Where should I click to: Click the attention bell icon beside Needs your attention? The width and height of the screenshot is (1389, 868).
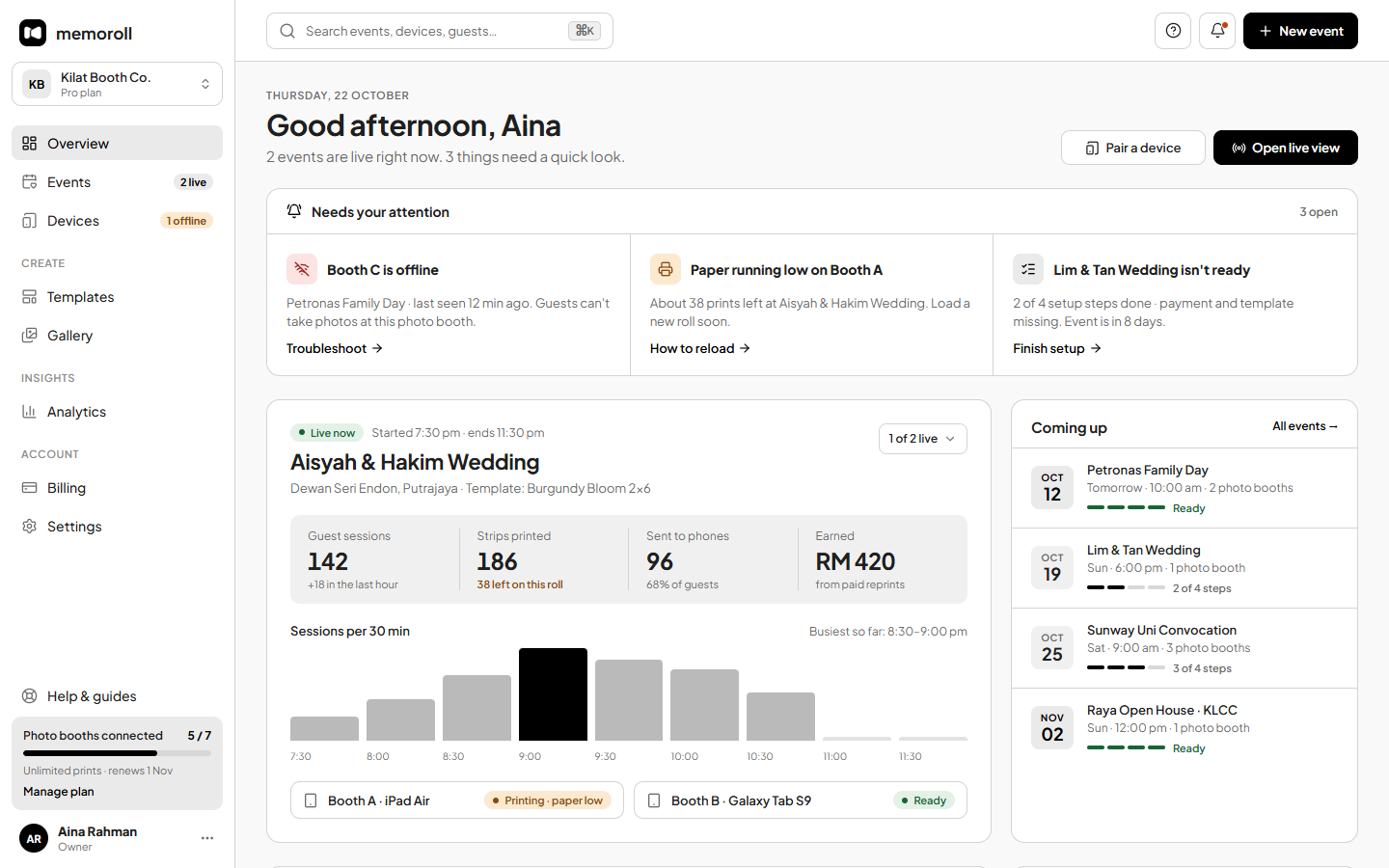click(x=294, y=211)
